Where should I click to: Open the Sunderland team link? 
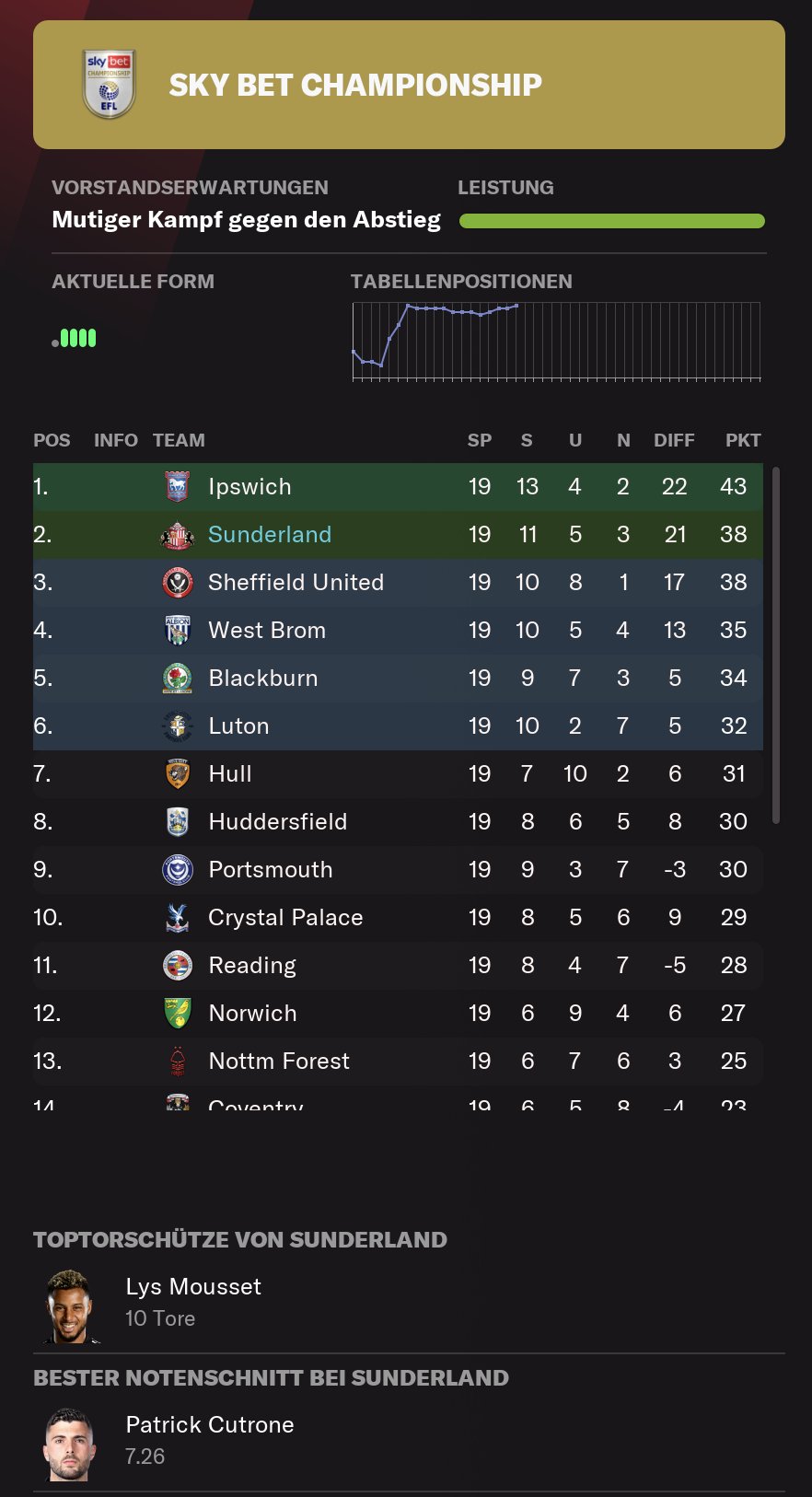click(270, 535)
